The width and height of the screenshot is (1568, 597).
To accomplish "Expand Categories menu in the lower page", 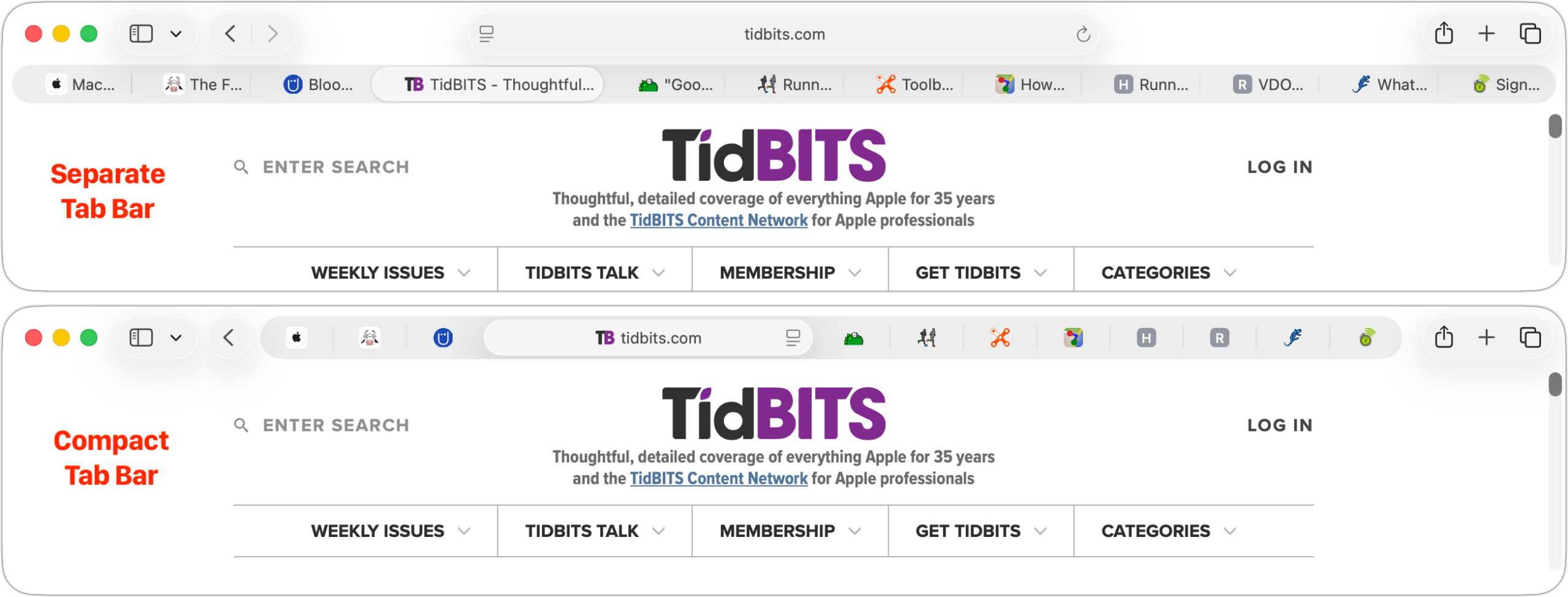I will coord(1168,531).
